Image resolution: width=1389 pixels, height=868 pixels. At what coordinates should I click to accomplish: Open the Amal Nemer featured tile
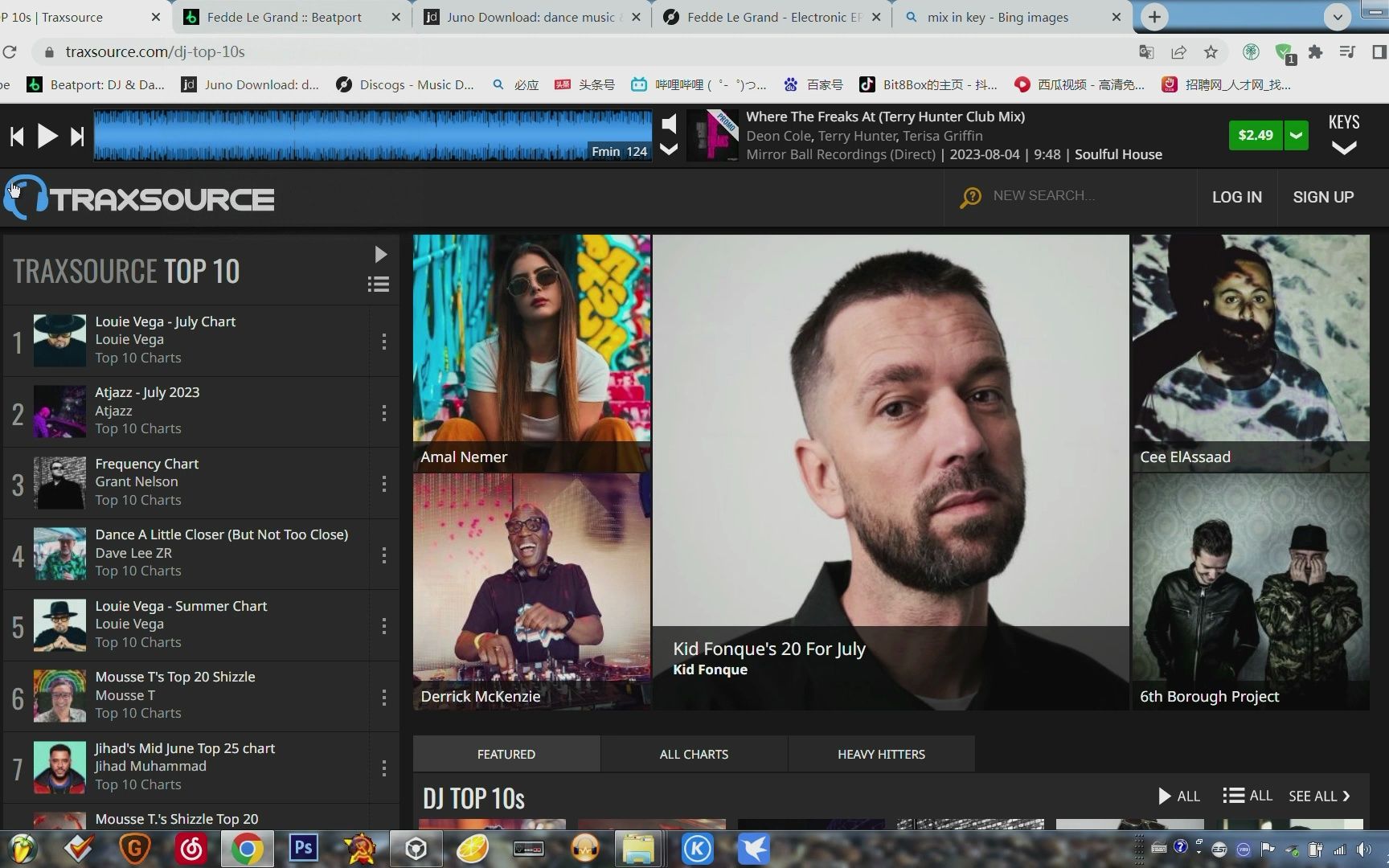[x=531, y=353]
